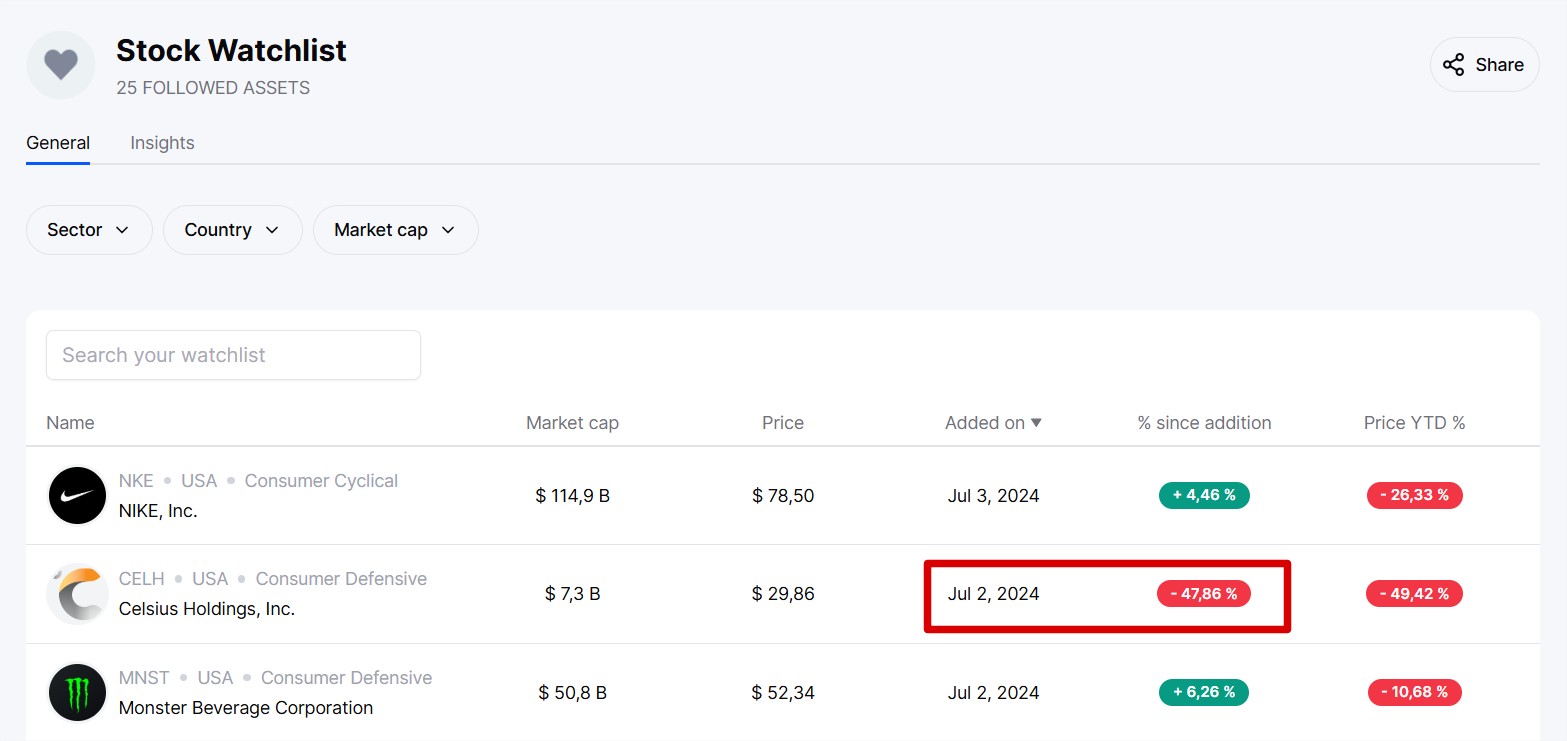Click the CELH ticker line
This screenshot has width=1567, height=741.
click(x=273, y=579)
